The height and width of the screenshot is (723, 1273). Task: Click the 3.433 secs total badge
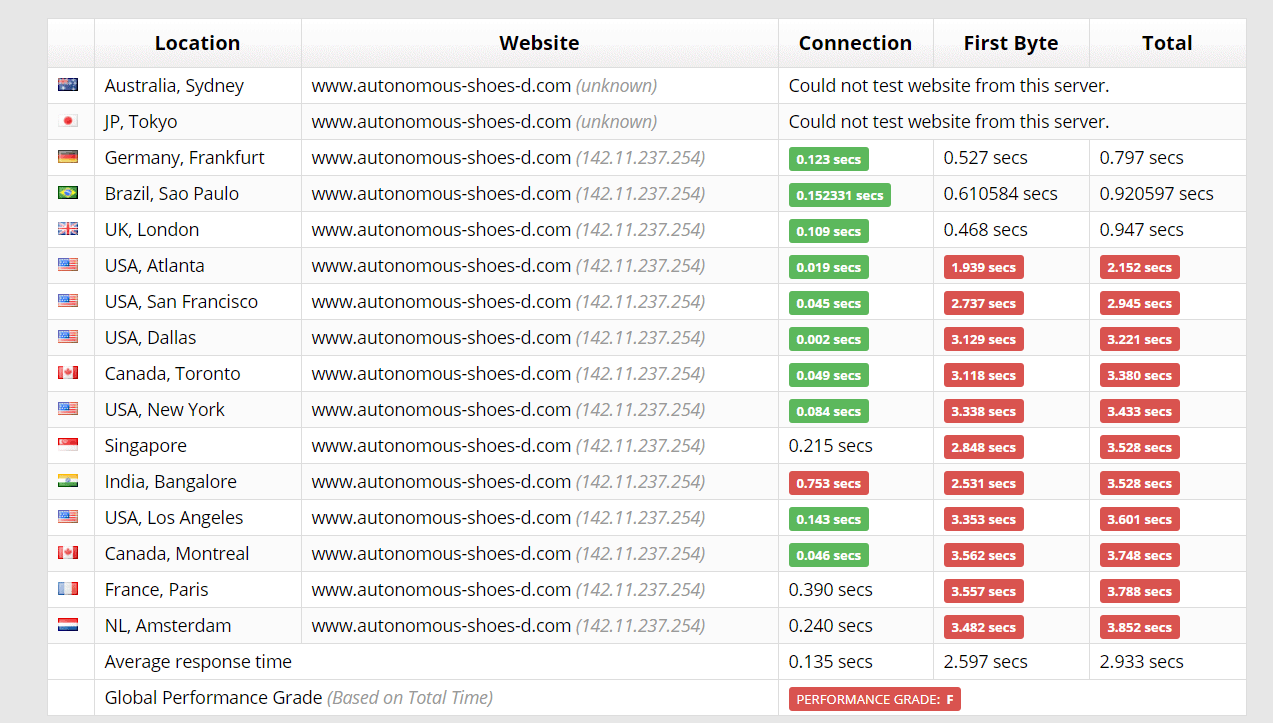(x=1140, y=411)
